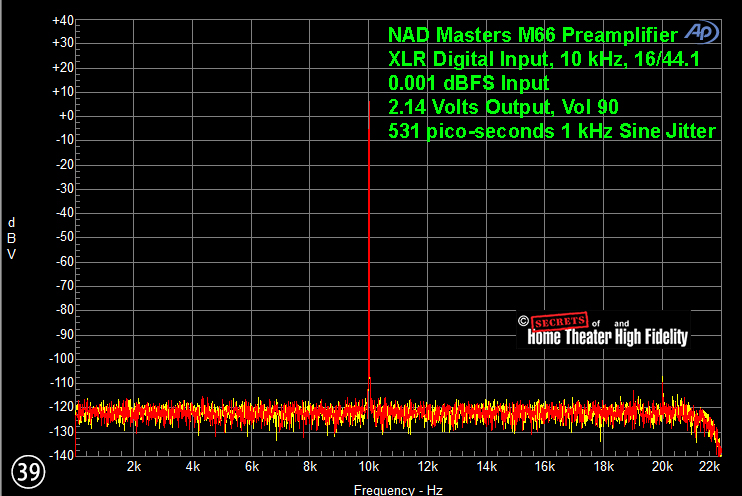Viewport: 742px width, 496px height.
Task: Click the 'XLR Digital Input, 10 kHz, 16/44.1' line
Action: click(x=544, y=59)
